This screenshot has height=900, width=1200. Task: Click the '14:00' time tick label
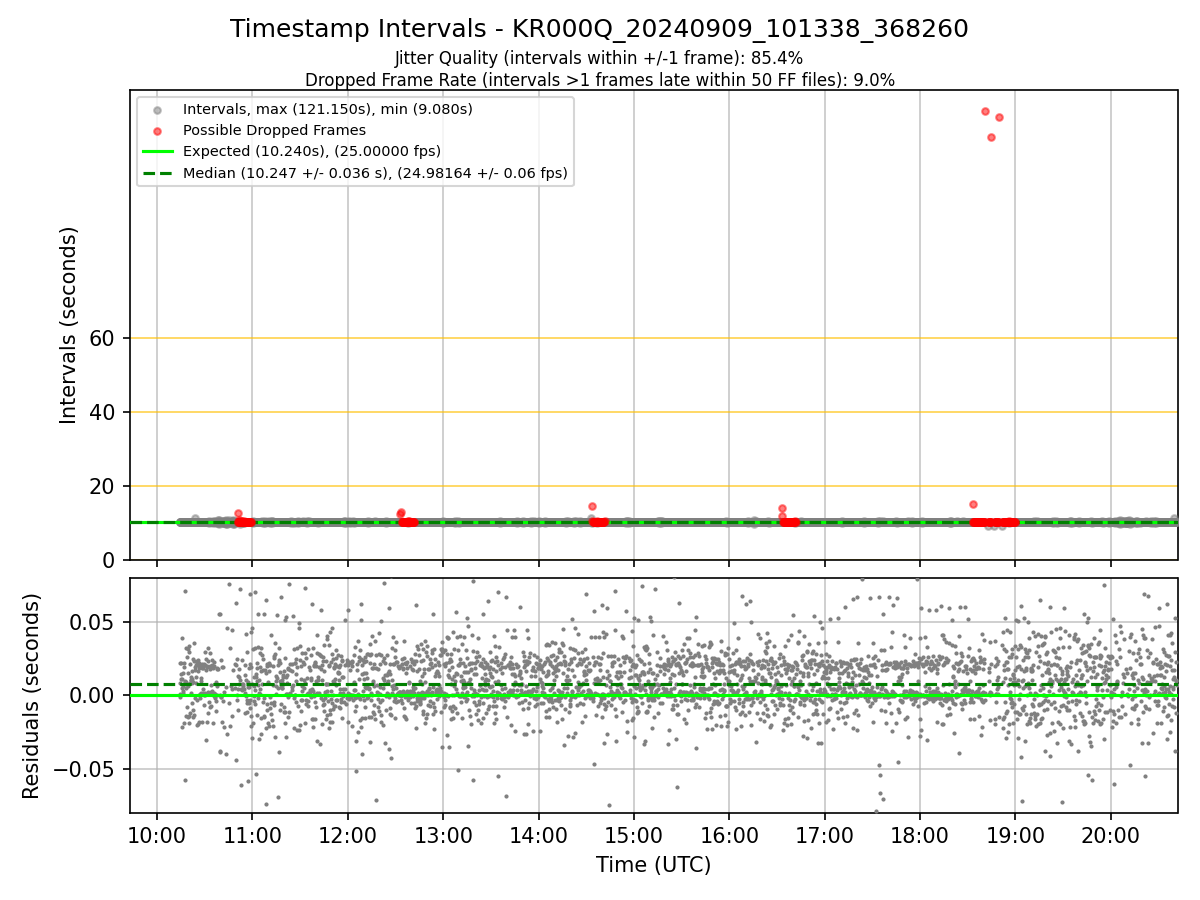[539, 834]
